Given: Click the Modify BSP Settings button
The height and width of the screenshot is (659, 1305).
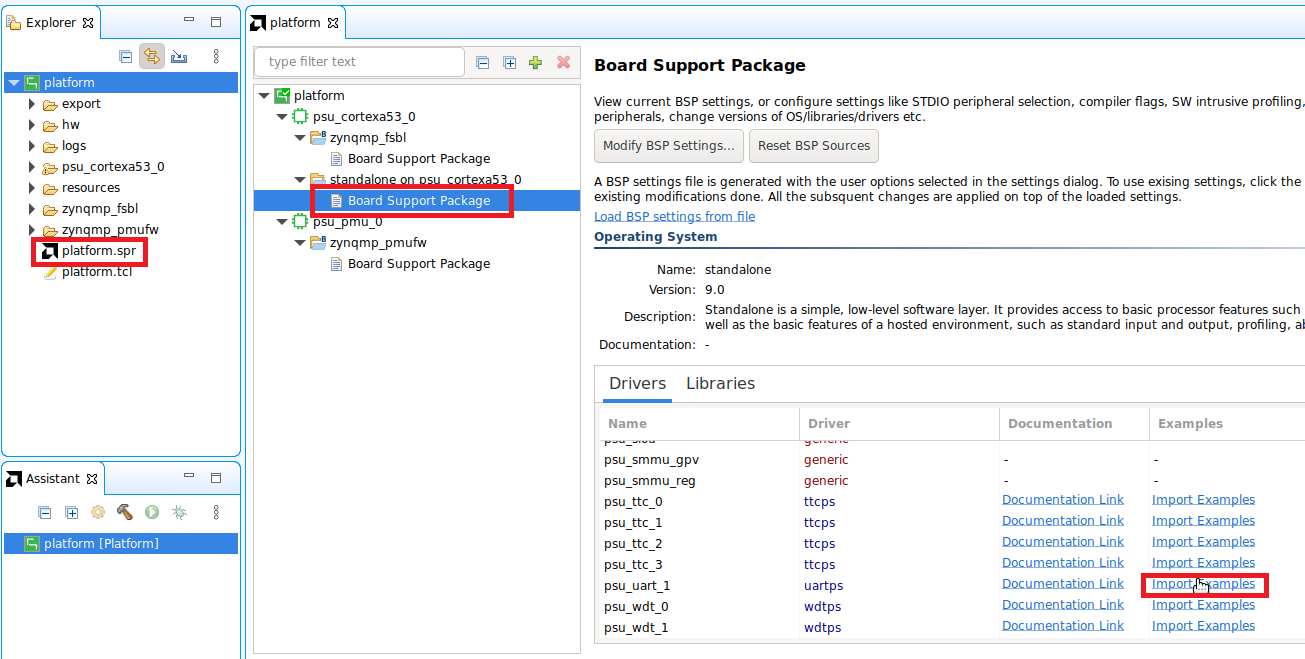Looking at the screenshot, I should [x=668, y=146].
